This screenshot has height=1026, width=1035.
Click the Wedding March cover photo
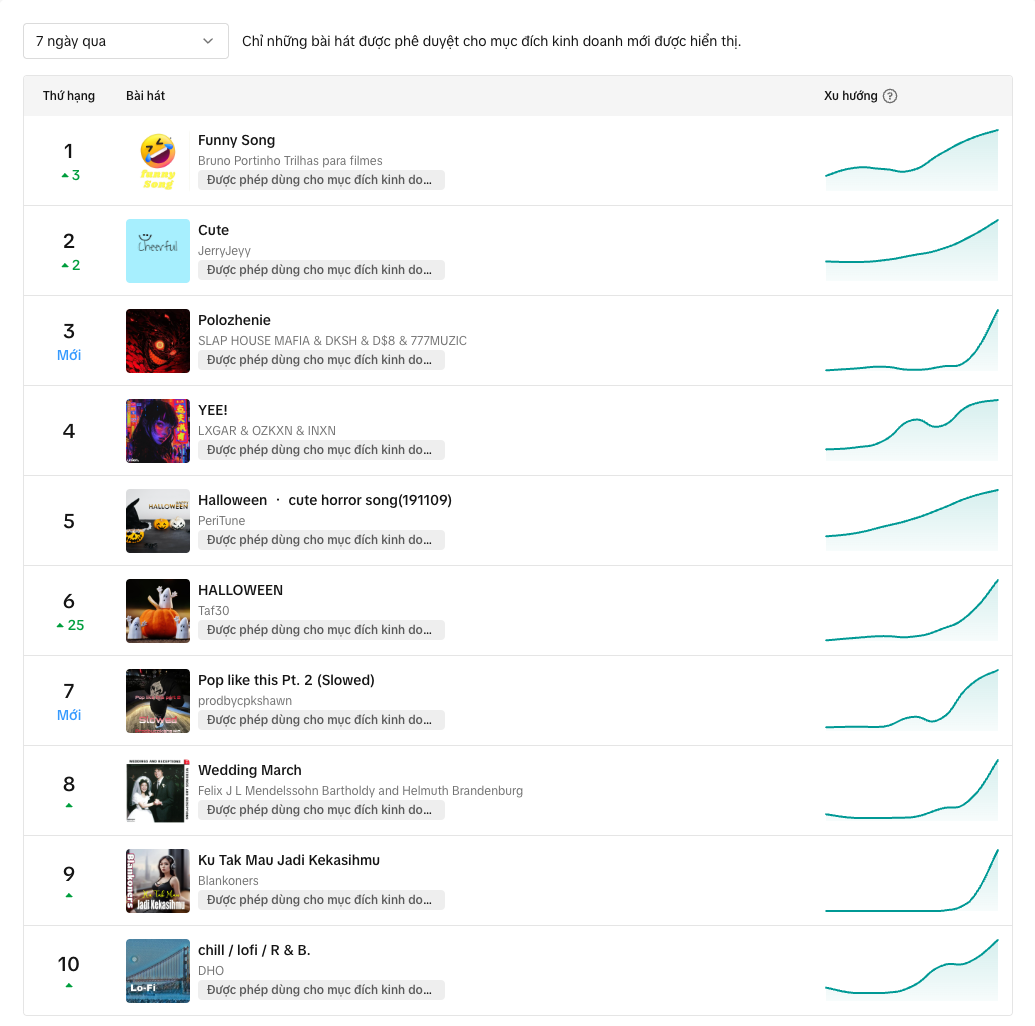coord(158,791)
